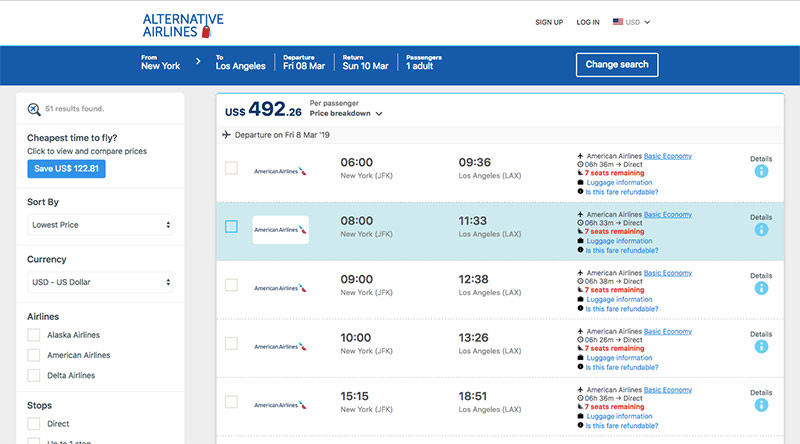Click SIGN UP in the header
Image resolution: width=800 pixels, height=444 pixels.
pos(549,22)
